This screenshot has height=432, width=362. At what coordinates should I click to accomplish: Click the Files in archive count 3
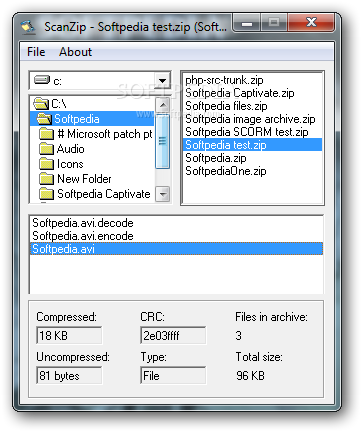(x=238, y=335)
